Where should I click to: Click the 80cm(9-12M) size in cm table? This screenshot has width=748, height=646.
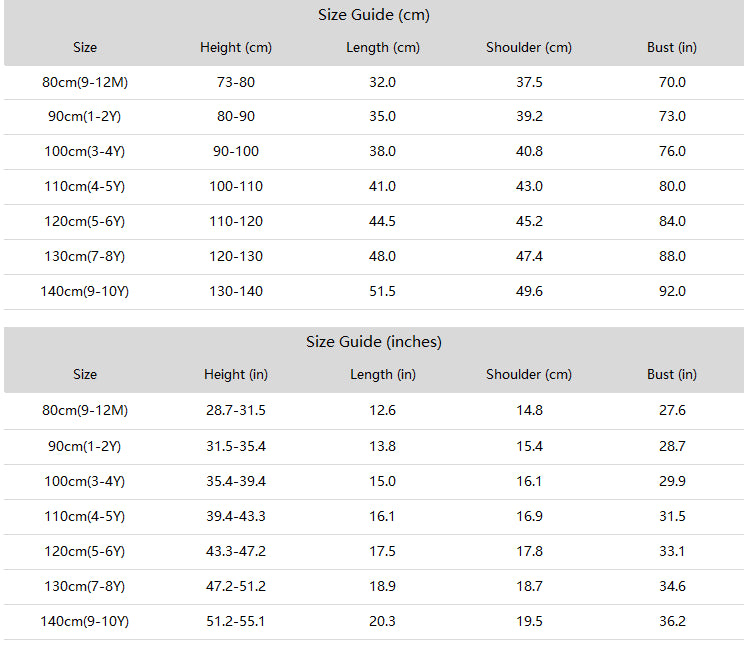[85, 82]
